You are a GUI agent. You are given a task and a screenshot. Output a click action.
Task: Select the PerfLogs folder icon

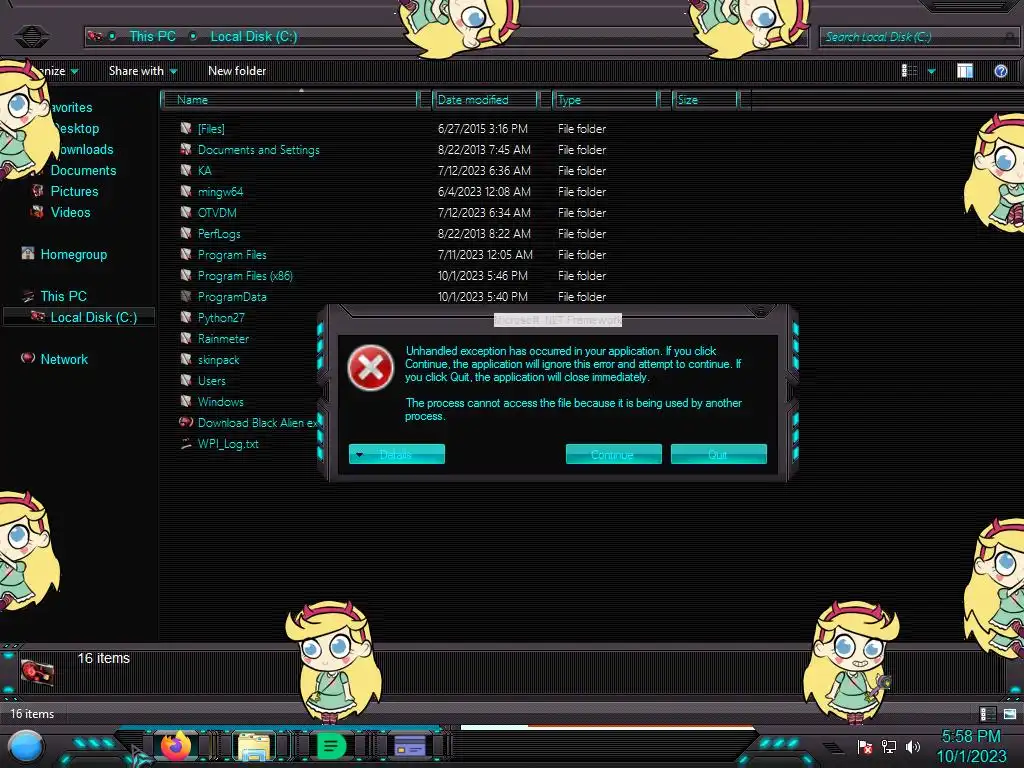(186, 232)
